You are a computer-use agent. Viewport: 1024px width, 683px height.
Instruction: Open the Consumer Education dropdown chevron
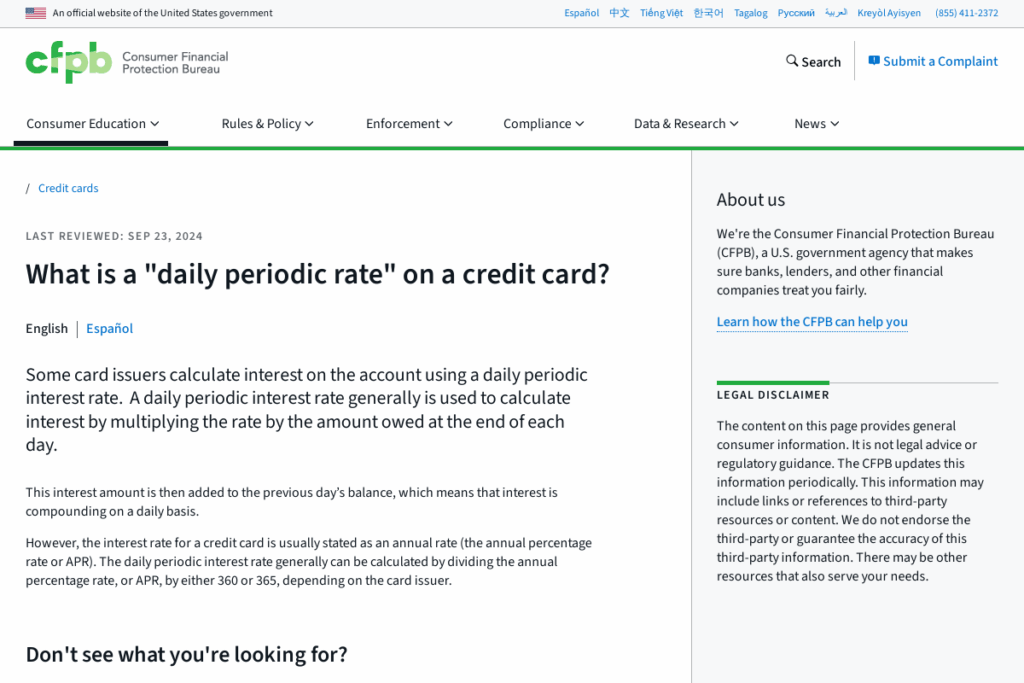point(156,123)
